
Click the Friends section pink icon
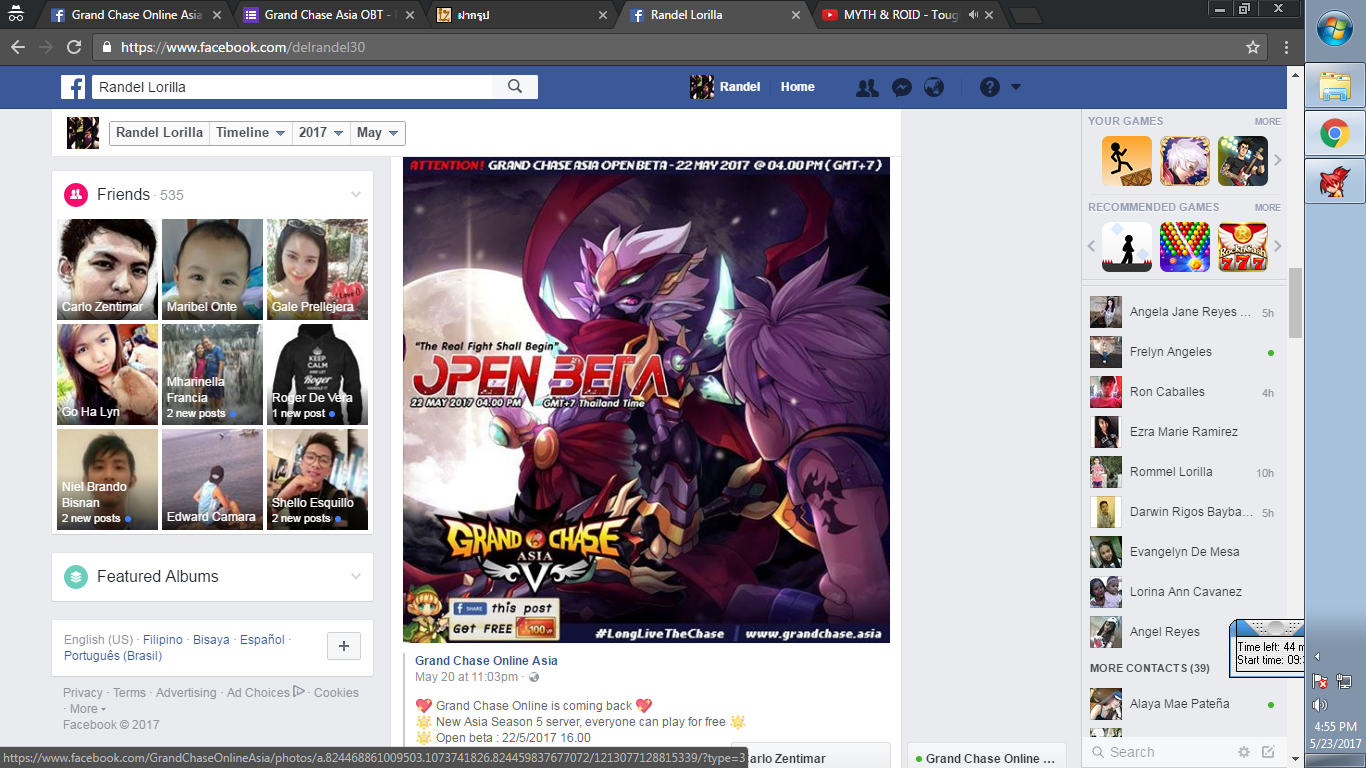click(x=75, y=194)
